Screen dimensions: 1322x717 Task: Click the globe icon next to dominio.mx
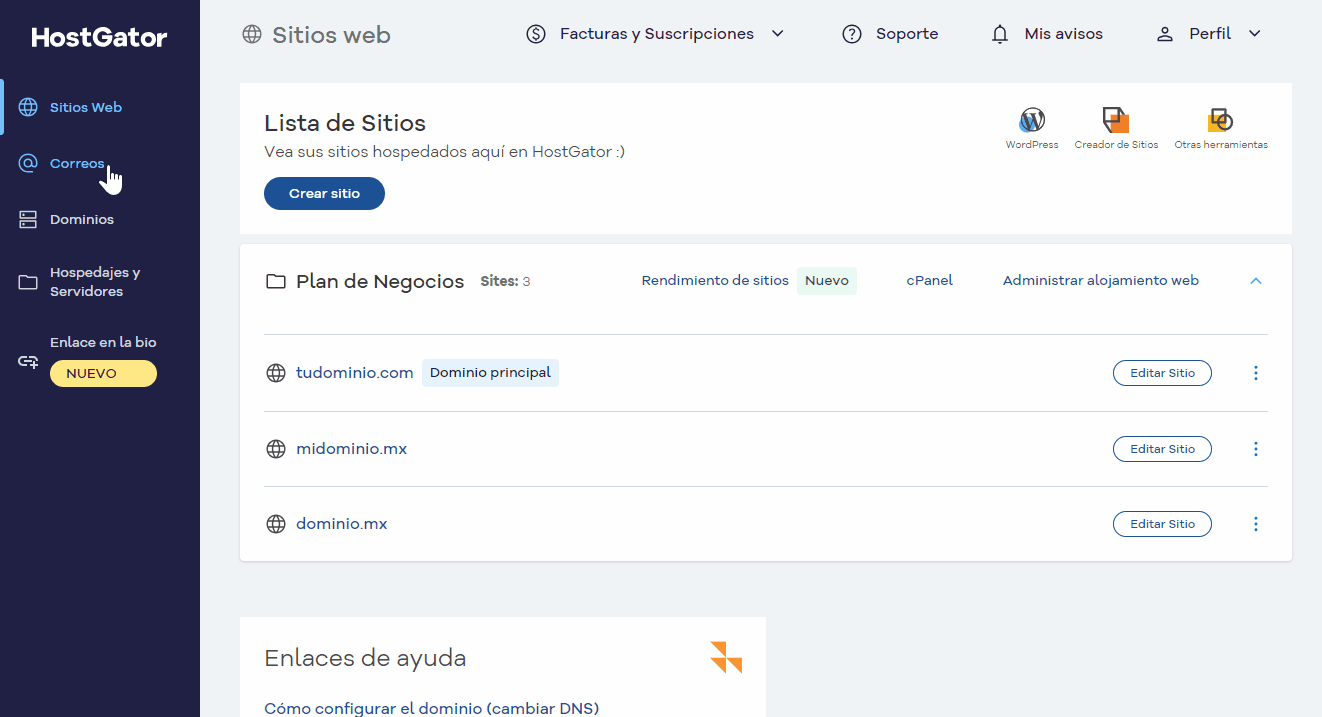(276, 524)
